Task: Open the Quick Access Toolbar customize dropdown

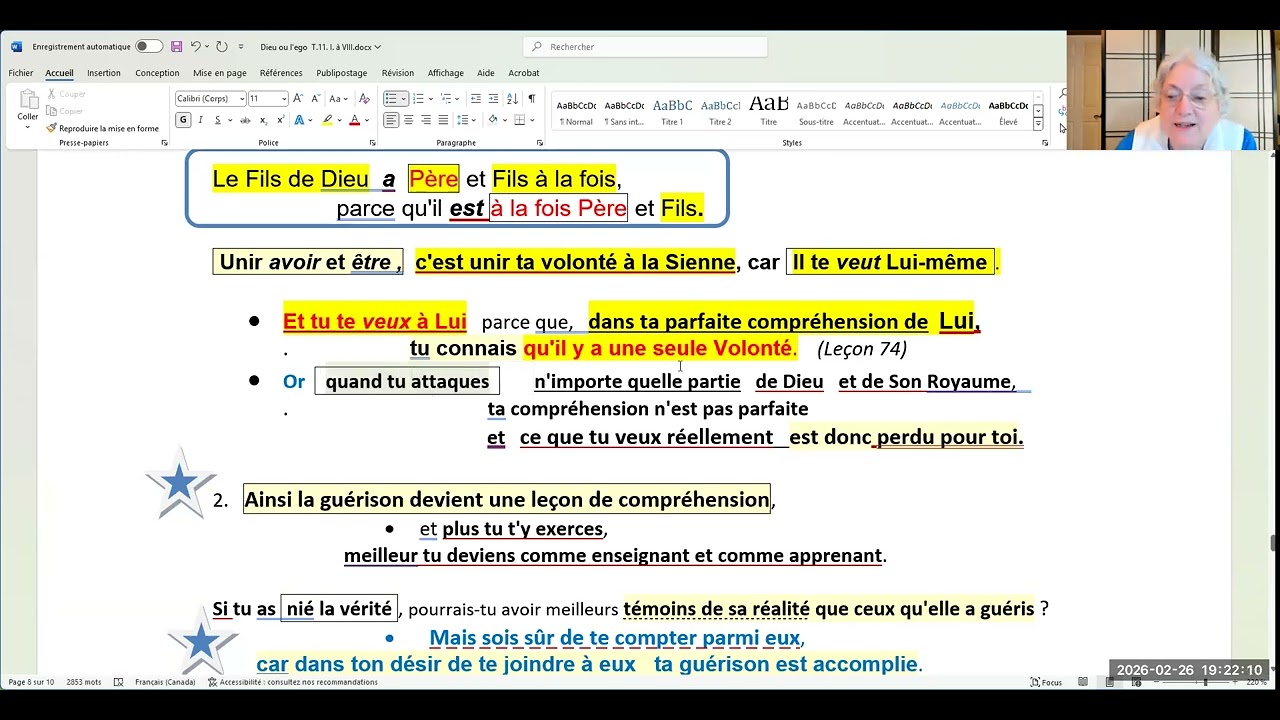Action: [240, 47]
